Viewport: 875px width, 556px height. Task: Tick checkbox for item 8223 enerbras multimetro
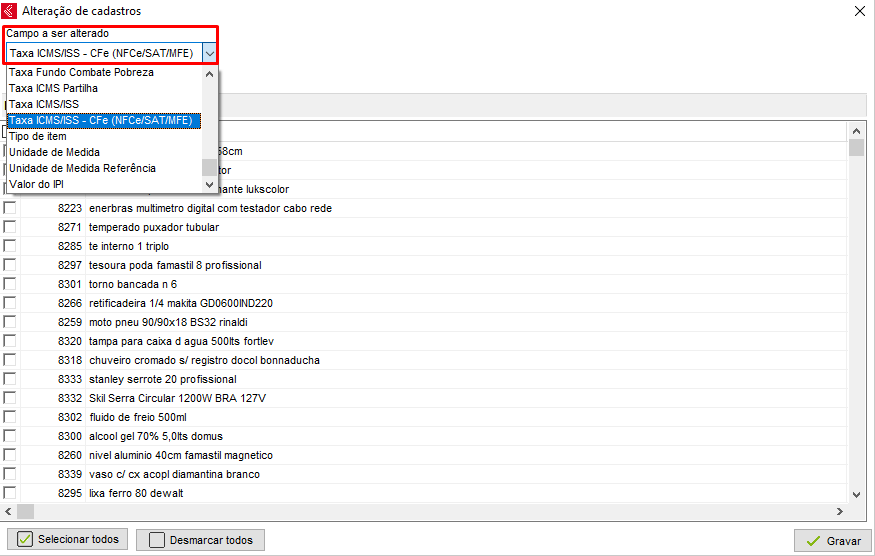pos(10,208)
